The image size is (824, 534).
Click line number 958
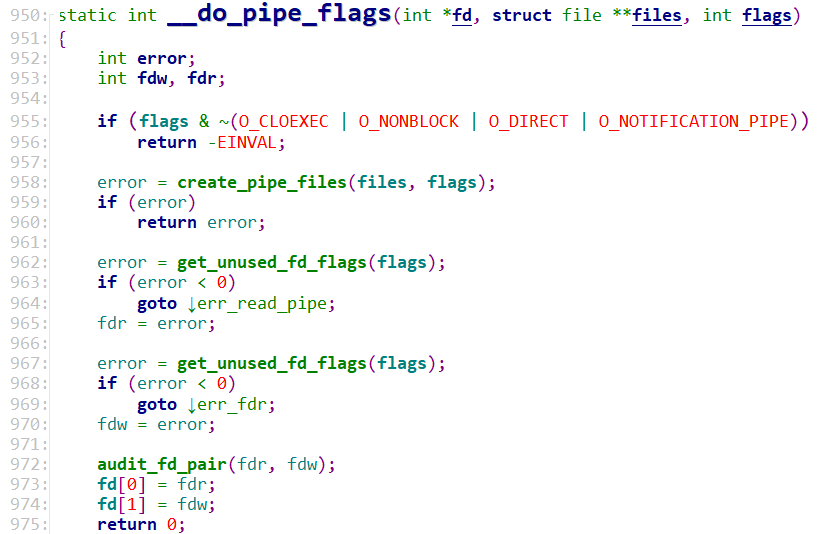[x=25, y=182]
